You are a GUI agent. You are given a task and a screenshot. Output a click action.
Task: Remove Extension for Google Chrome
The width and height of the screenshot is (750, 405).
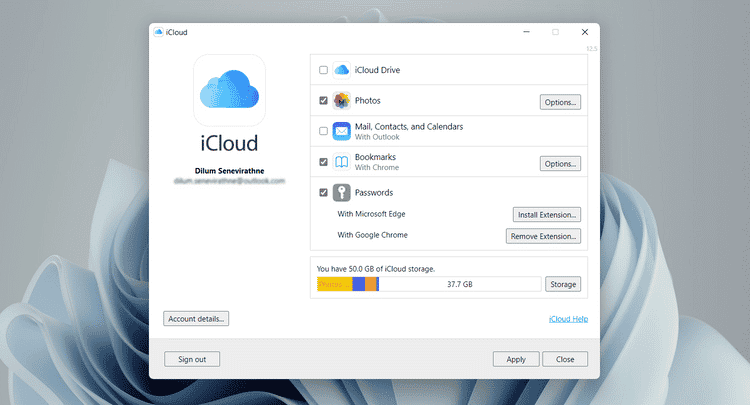point(543,236)
